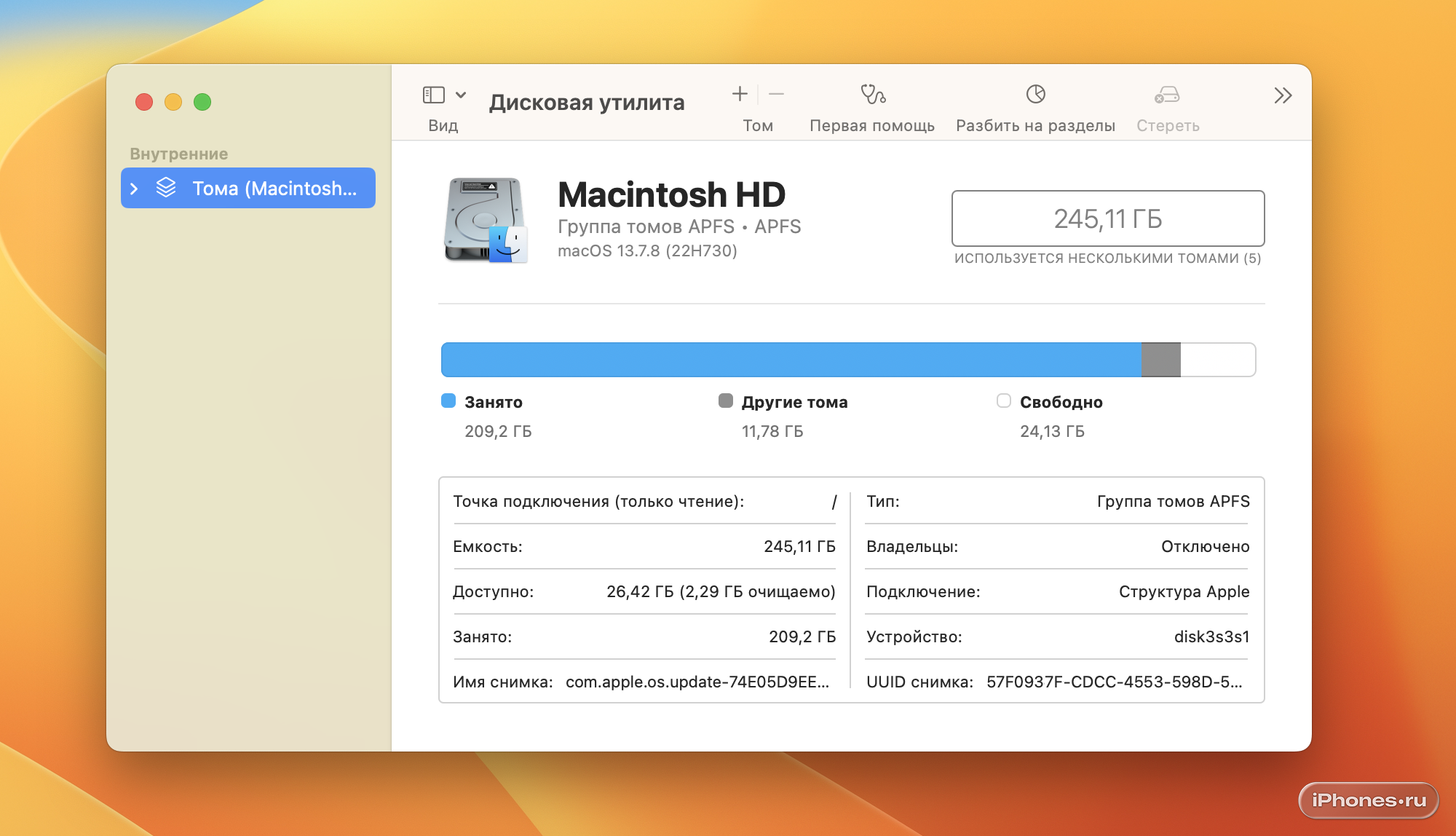Click 245,11 ГБ in the Емкость row
The height and width of the screenshot is (836, 1456).
(x=799, y=547)
